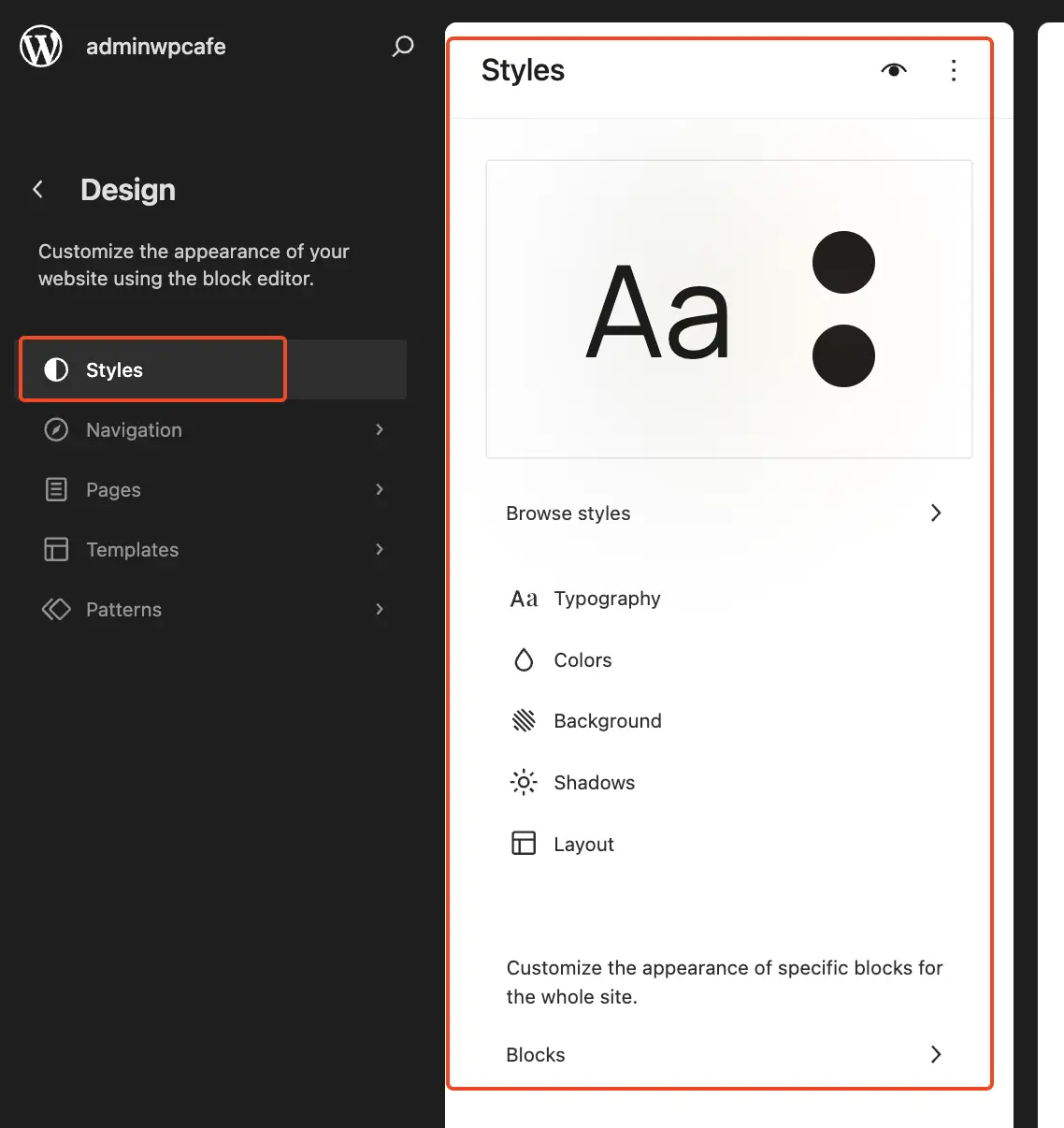Screen dimensions: 1064x1128
Task: Expand the Pages sidebar item
Action: (113, 489)
